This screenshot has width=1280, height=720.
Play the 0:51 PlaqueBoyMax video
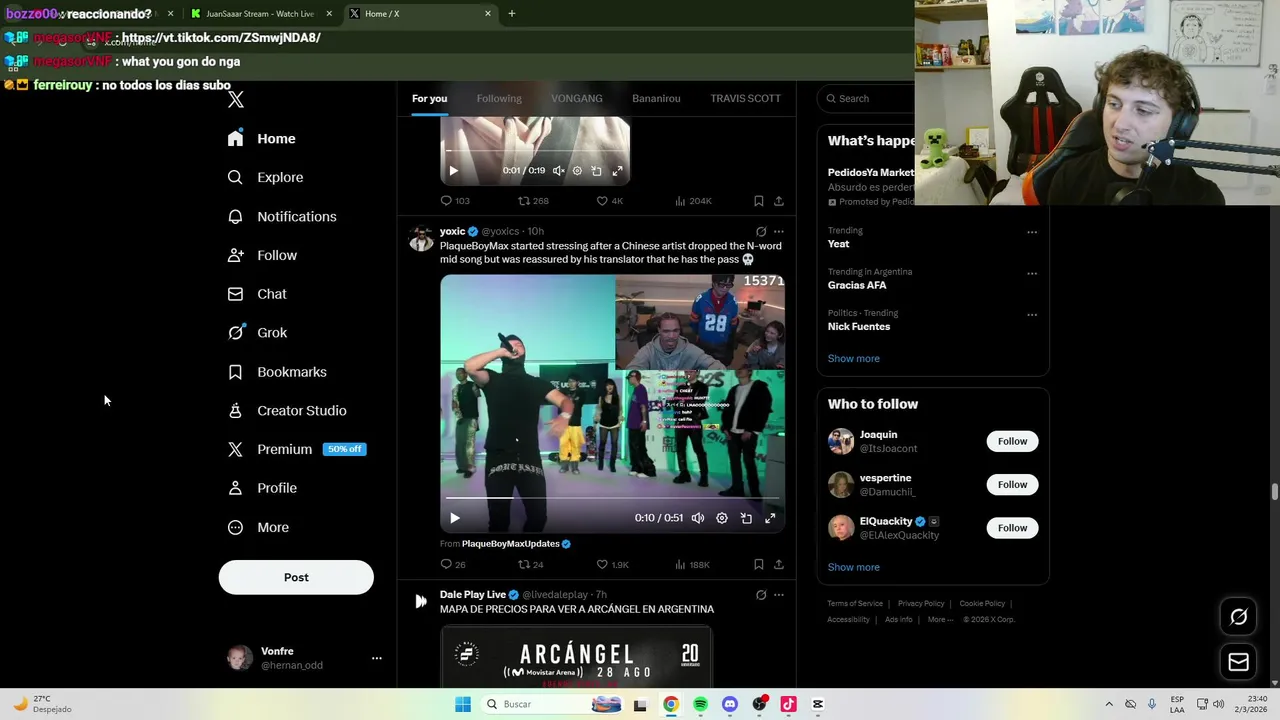tap(454, 518)
